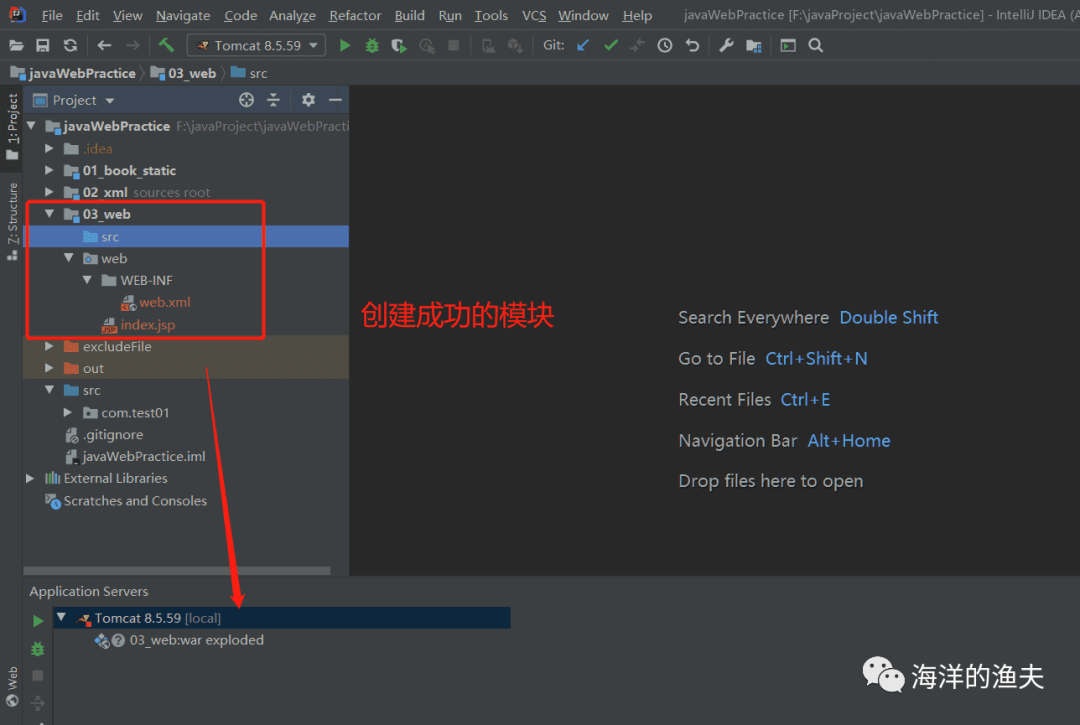Collapse WEB-INF folder

87,280
